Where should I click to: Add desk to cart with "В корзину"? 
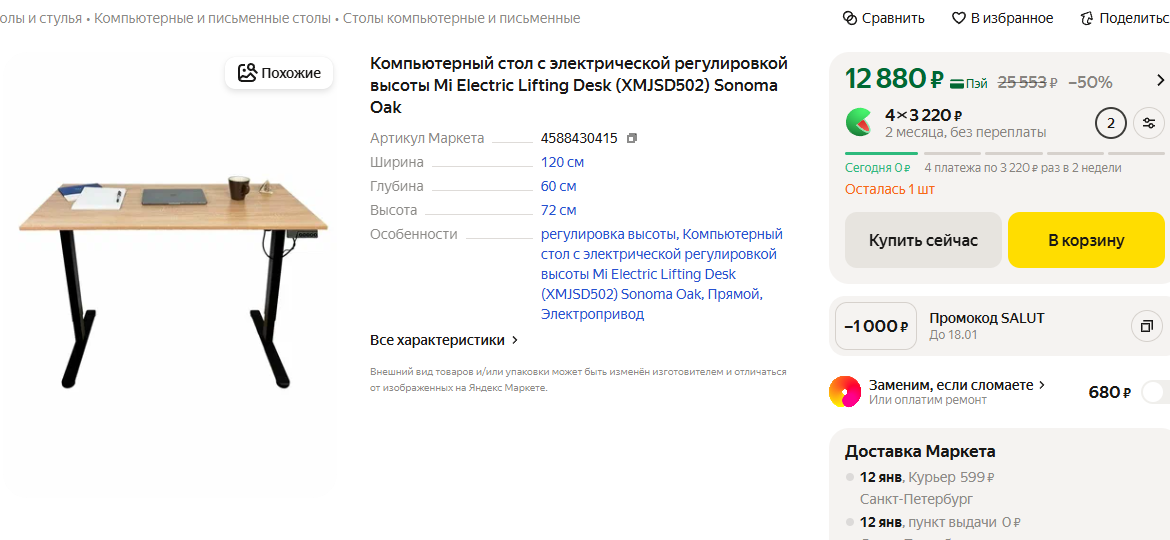[1086, 240]
